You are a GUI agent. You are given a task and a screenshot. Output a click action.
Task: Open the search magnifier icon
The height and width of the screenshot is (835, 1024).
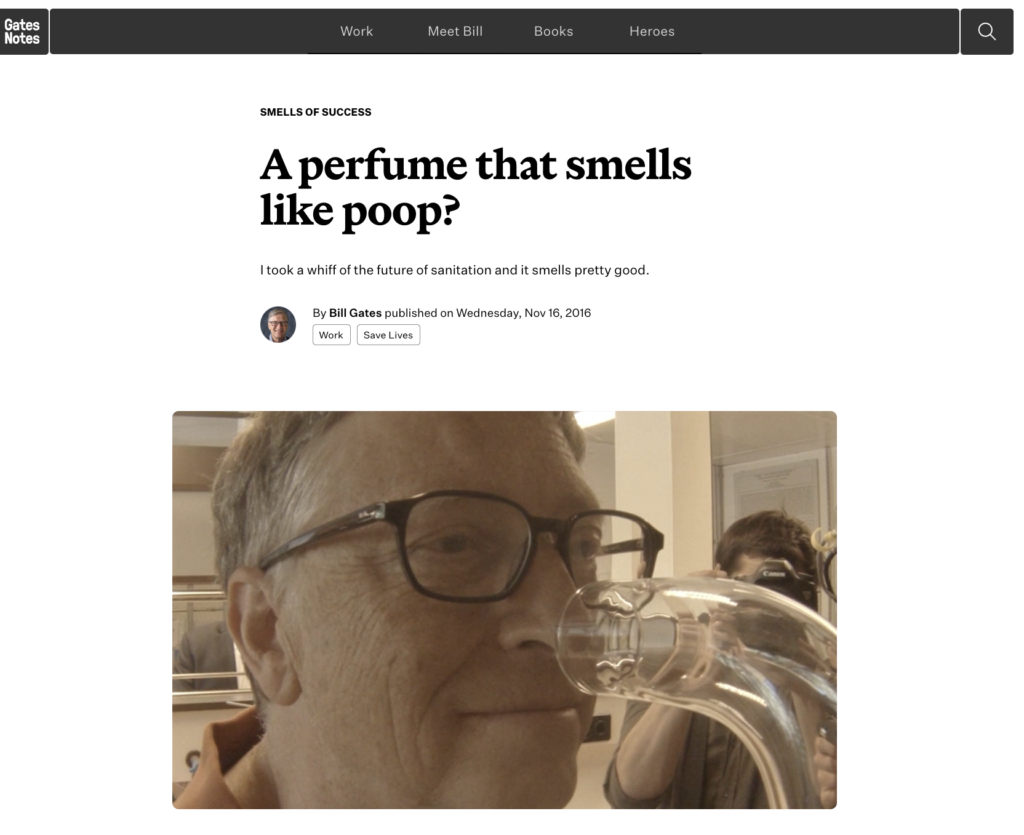pos(986,31)
